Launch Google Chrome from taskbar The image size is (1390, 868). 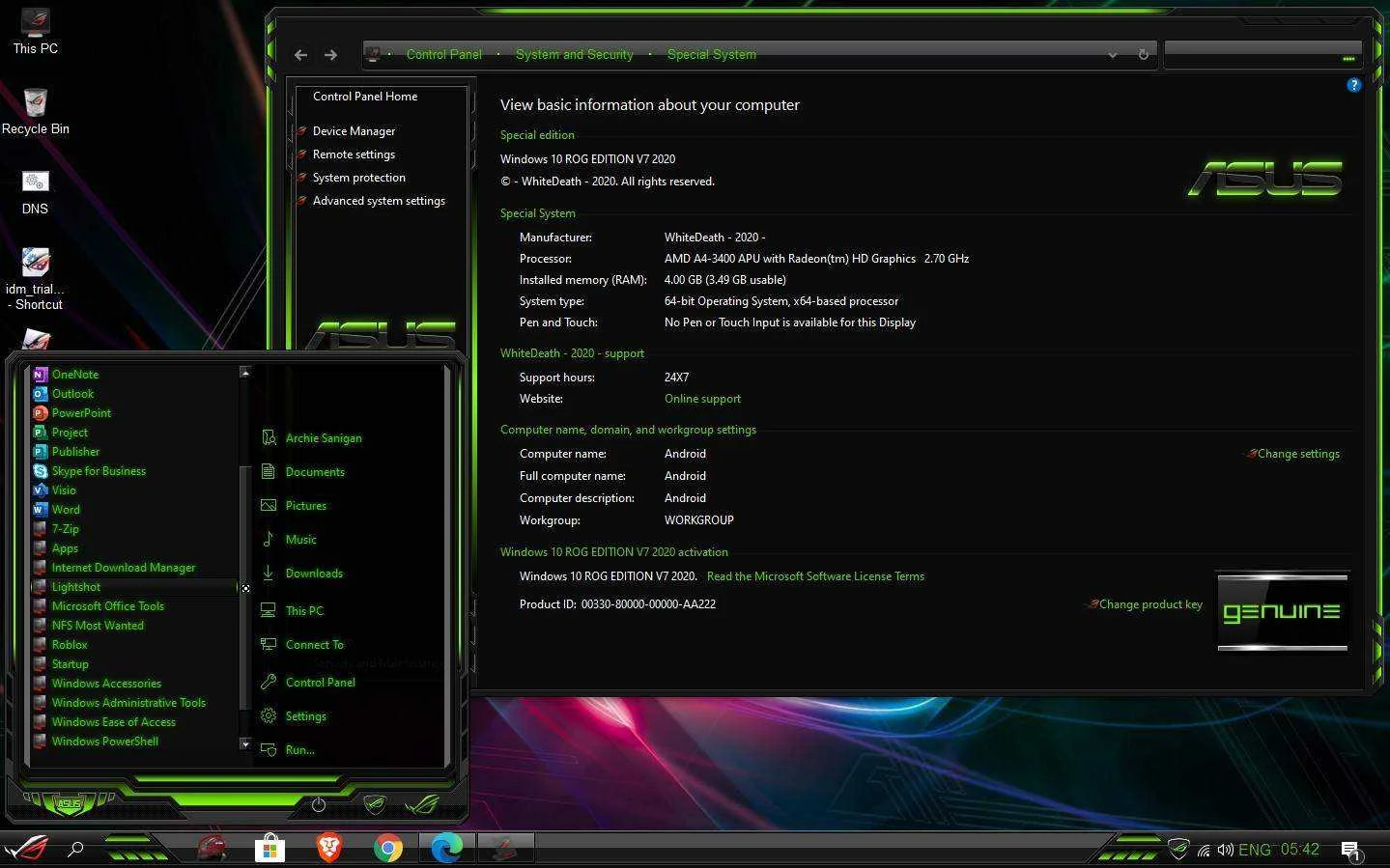[388, 849]
